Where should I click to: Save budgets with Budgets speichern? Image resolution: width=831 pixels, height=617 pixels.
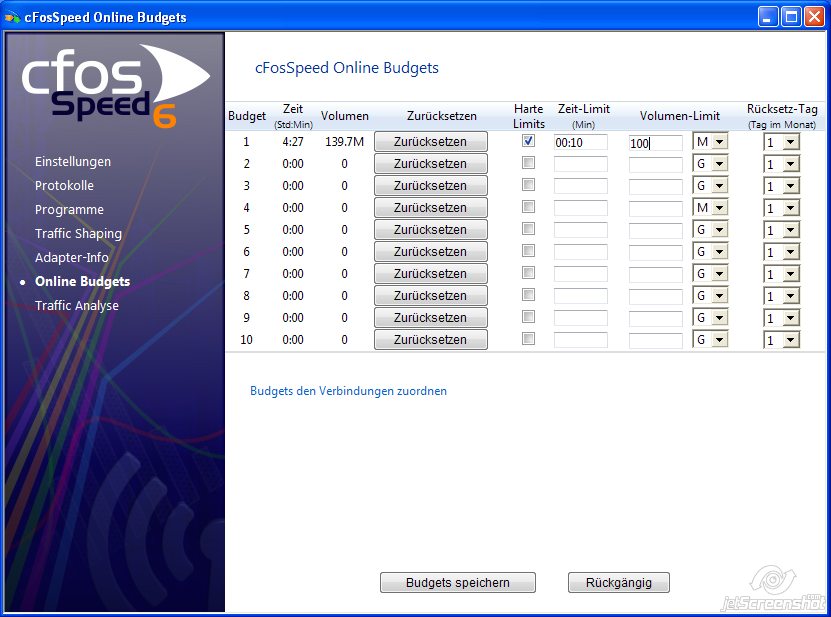coord(458,583)
